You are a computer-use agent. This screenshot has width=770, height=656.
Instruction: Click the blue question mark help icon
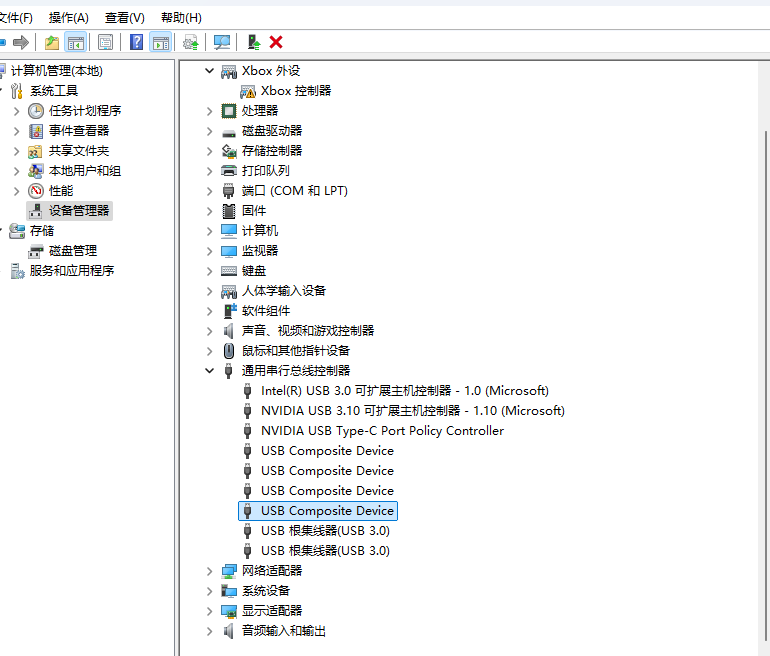tap(136, 43)
